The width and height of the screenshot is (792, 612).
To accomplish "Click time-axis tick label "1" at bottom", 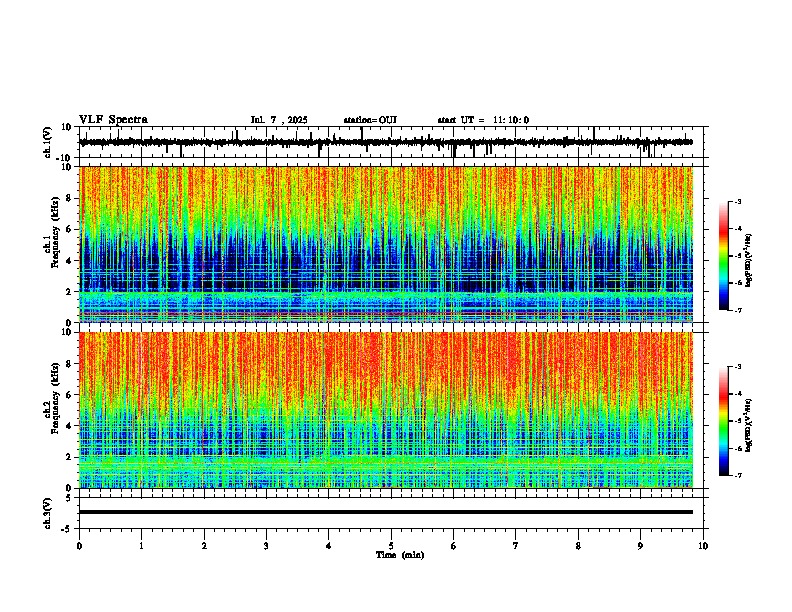I will [x=141, y=546].
